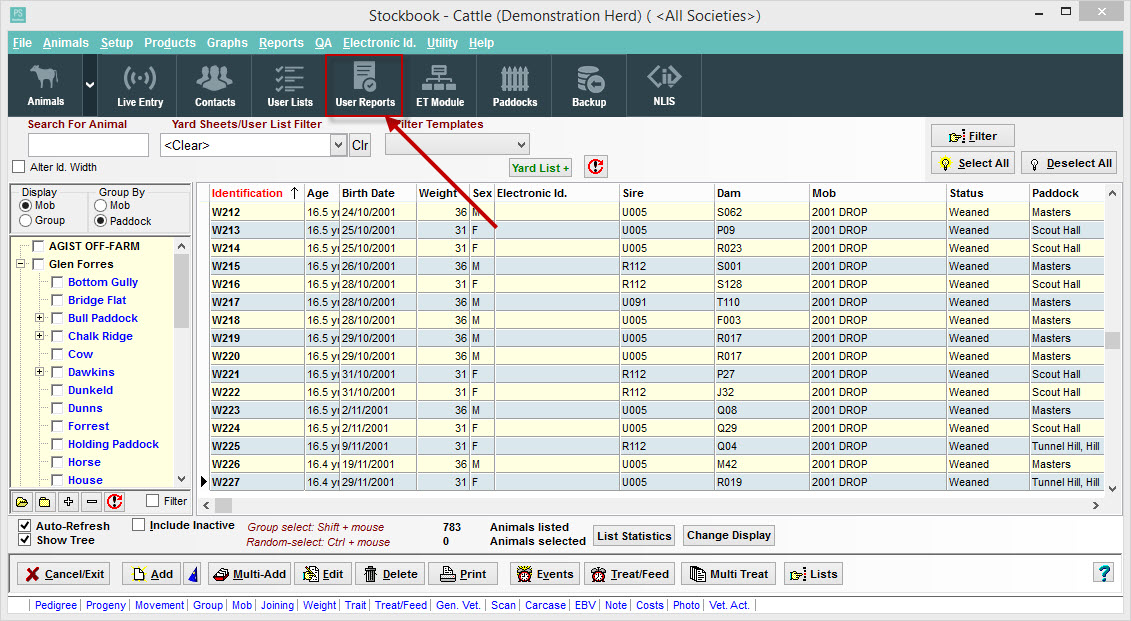Check the Bottom Gully paddock box

tap(57, 282)
